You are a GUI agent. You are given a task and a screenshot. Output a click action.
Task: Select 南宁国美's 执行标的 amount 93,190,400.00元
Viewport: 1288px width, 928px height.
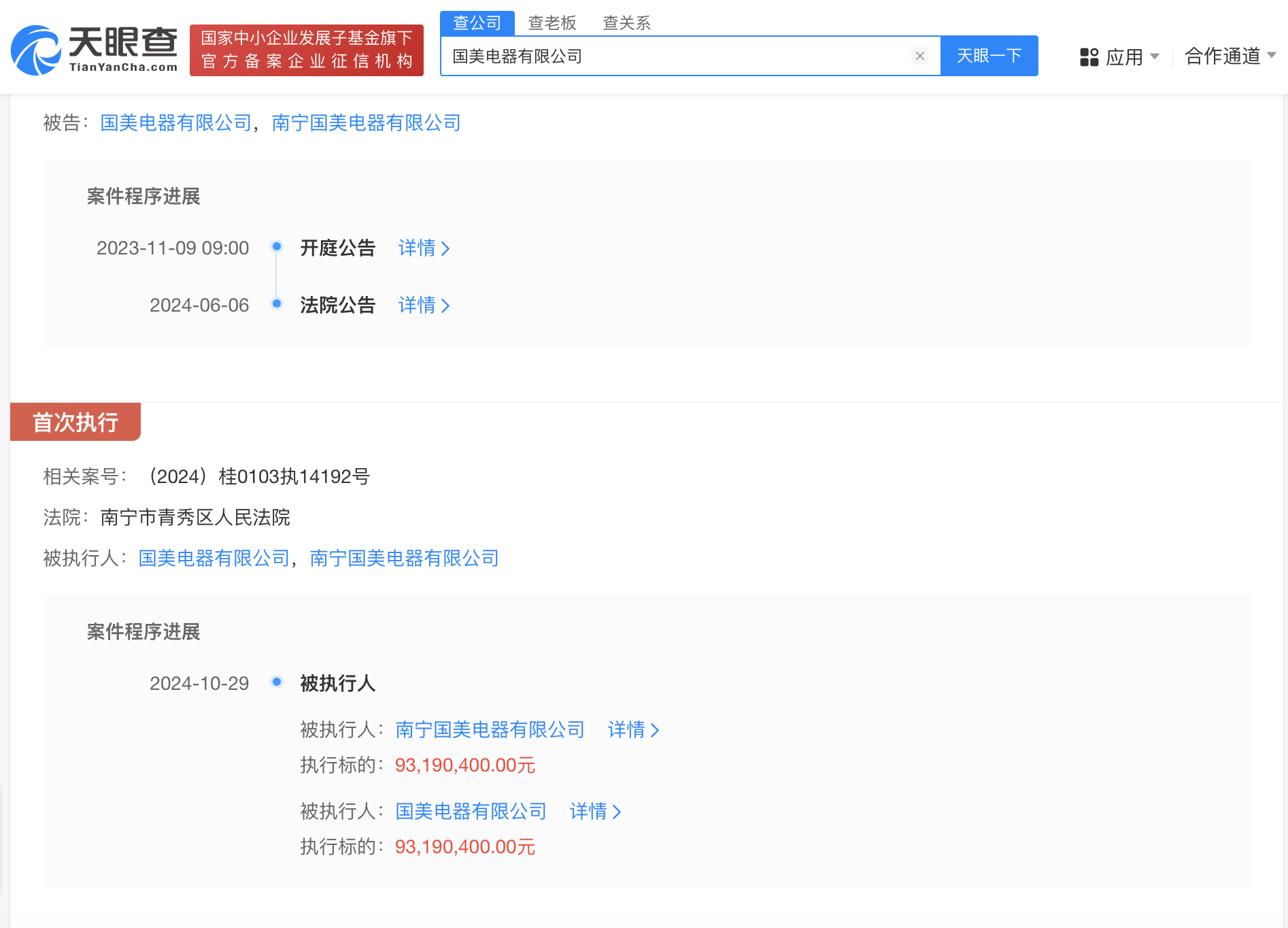(465, 765)
